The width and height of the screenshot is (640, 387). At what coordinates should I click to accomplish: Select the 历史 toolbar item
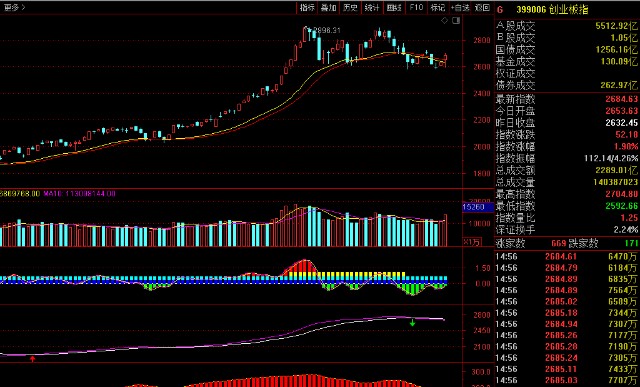pos(350,7)
